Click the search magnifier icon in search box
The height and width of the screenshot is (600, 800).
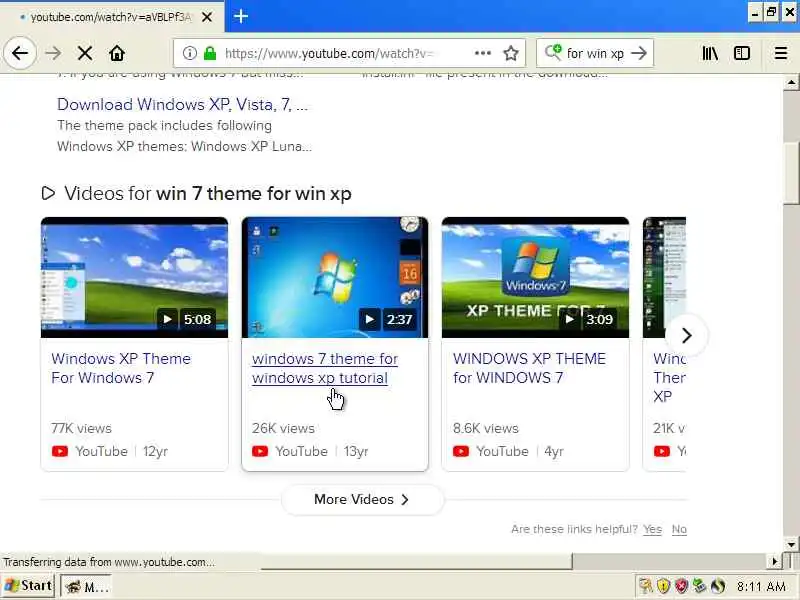click(x=553, y=53)
